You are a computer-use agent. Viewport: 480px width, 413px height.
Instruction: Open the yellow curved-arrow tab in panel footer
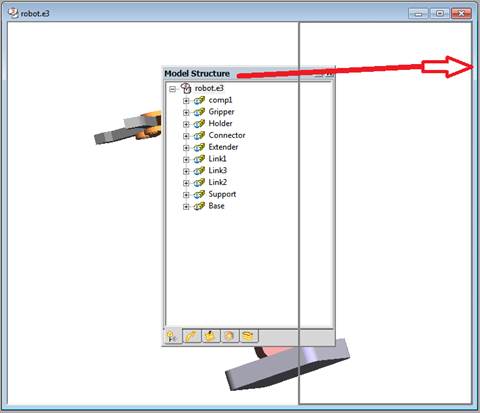tap(192, 336)
